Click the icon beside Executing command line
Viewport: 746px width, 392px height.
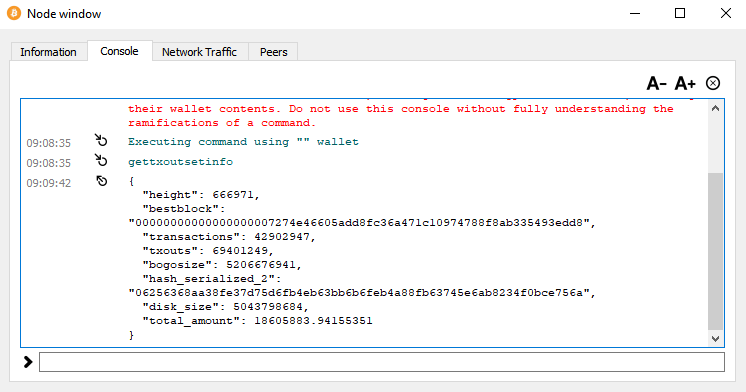pyautogui.click(x=101, y=140)
